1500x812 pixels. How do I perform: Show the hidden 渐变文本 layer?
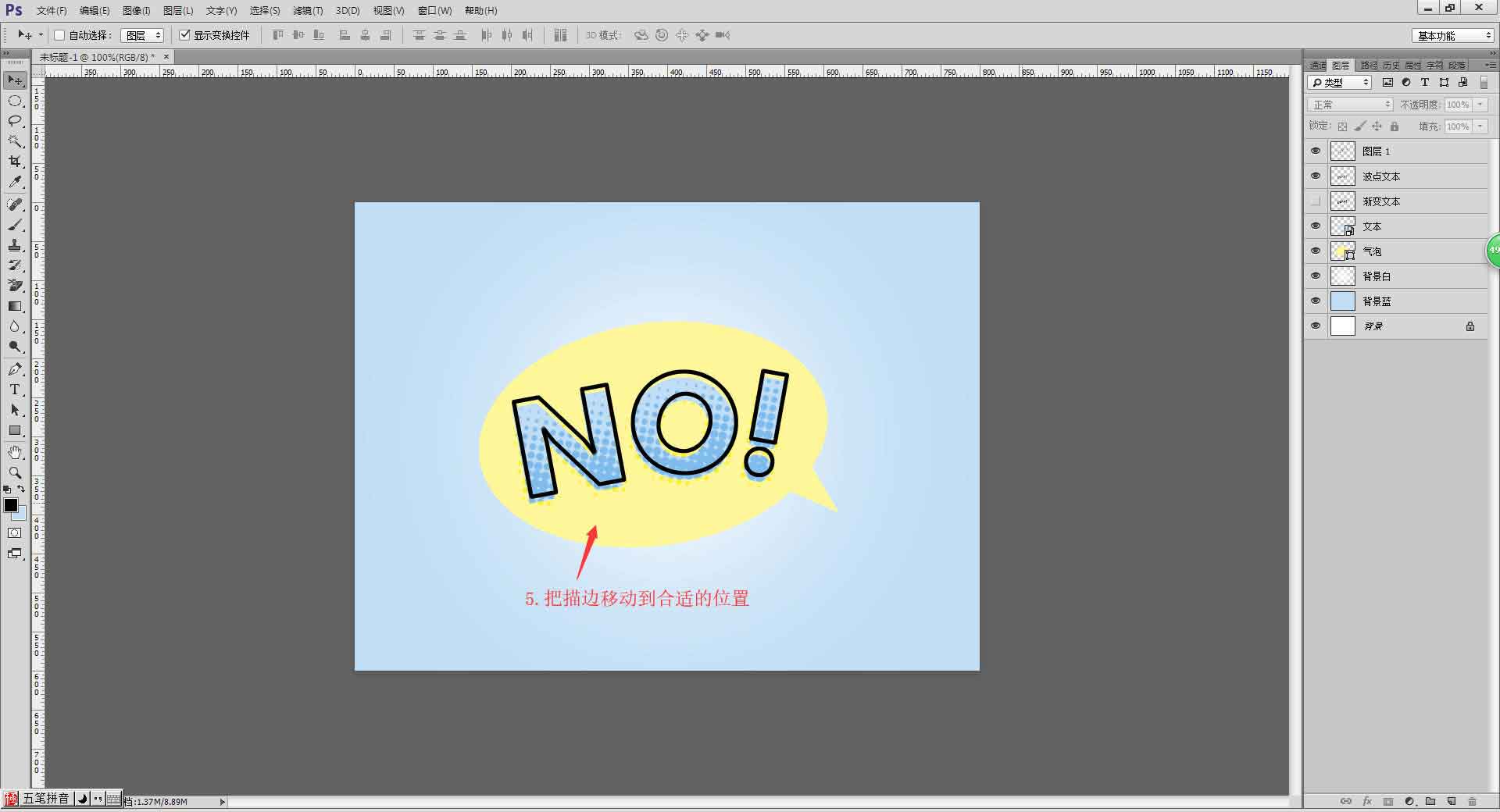(x=1316, y=201)
